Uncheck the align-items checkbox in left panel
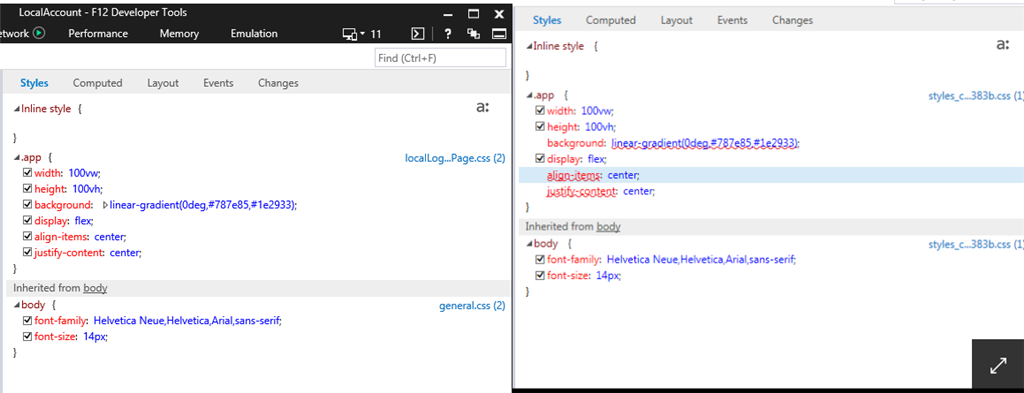The height and width of the screenshot is (393, 1024). pyautogui.click(x=27, y=236)
